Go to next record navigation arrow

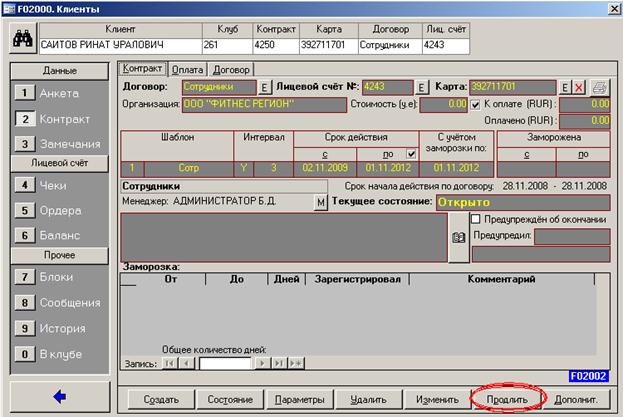click(x=262, y=363)
